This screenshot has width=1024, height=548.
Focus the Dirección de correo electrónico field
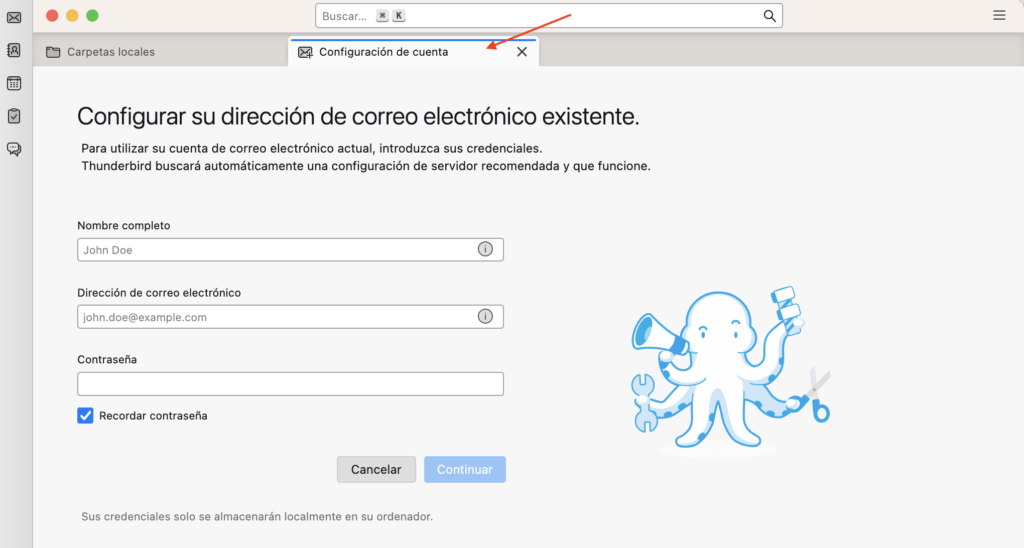point(290,317)
